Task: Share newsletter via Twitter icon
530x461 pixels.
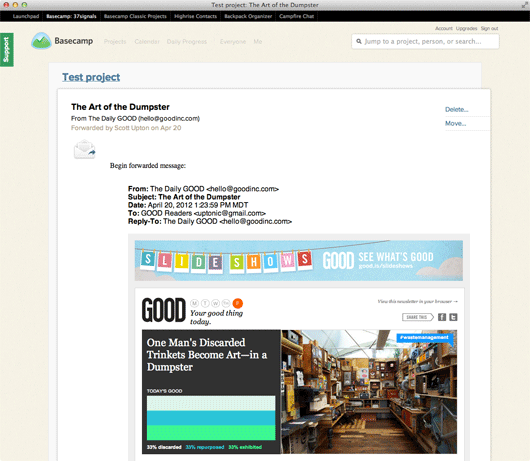Action: [x=453, y=317]
